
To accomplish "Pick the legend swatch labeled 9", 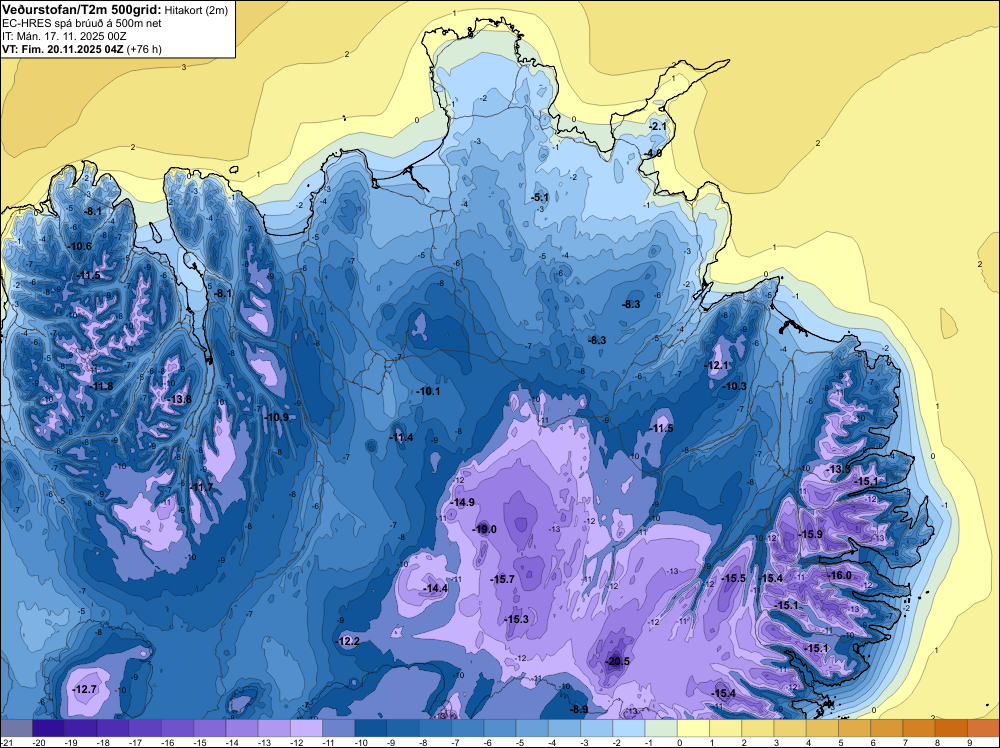I will point(983,728).
